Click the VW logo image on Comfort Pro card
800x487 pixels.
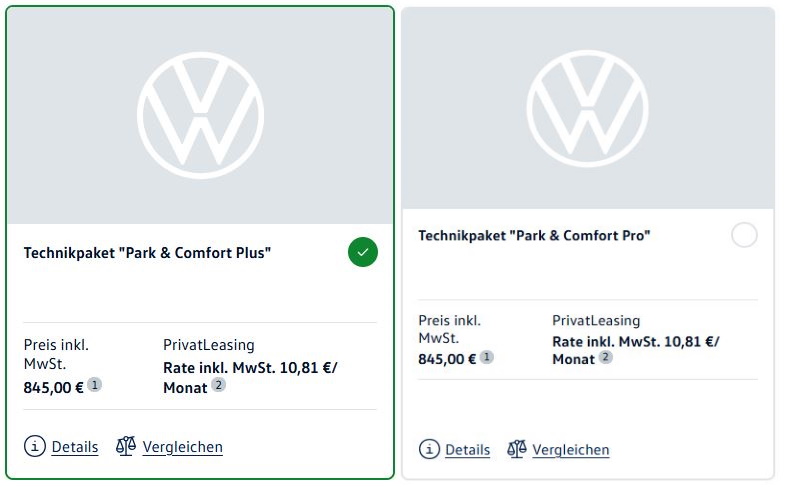pos(587,108)
